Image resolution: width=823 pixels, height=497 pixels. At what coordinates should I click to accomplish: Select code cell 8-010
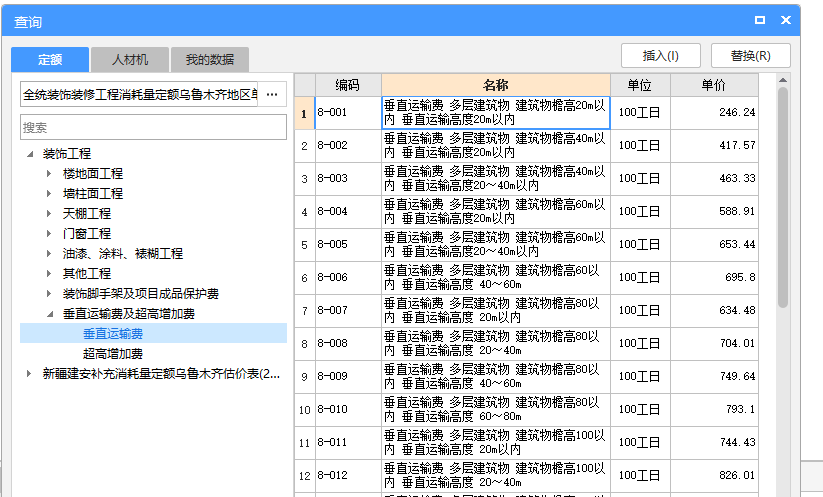coord(348,410)
